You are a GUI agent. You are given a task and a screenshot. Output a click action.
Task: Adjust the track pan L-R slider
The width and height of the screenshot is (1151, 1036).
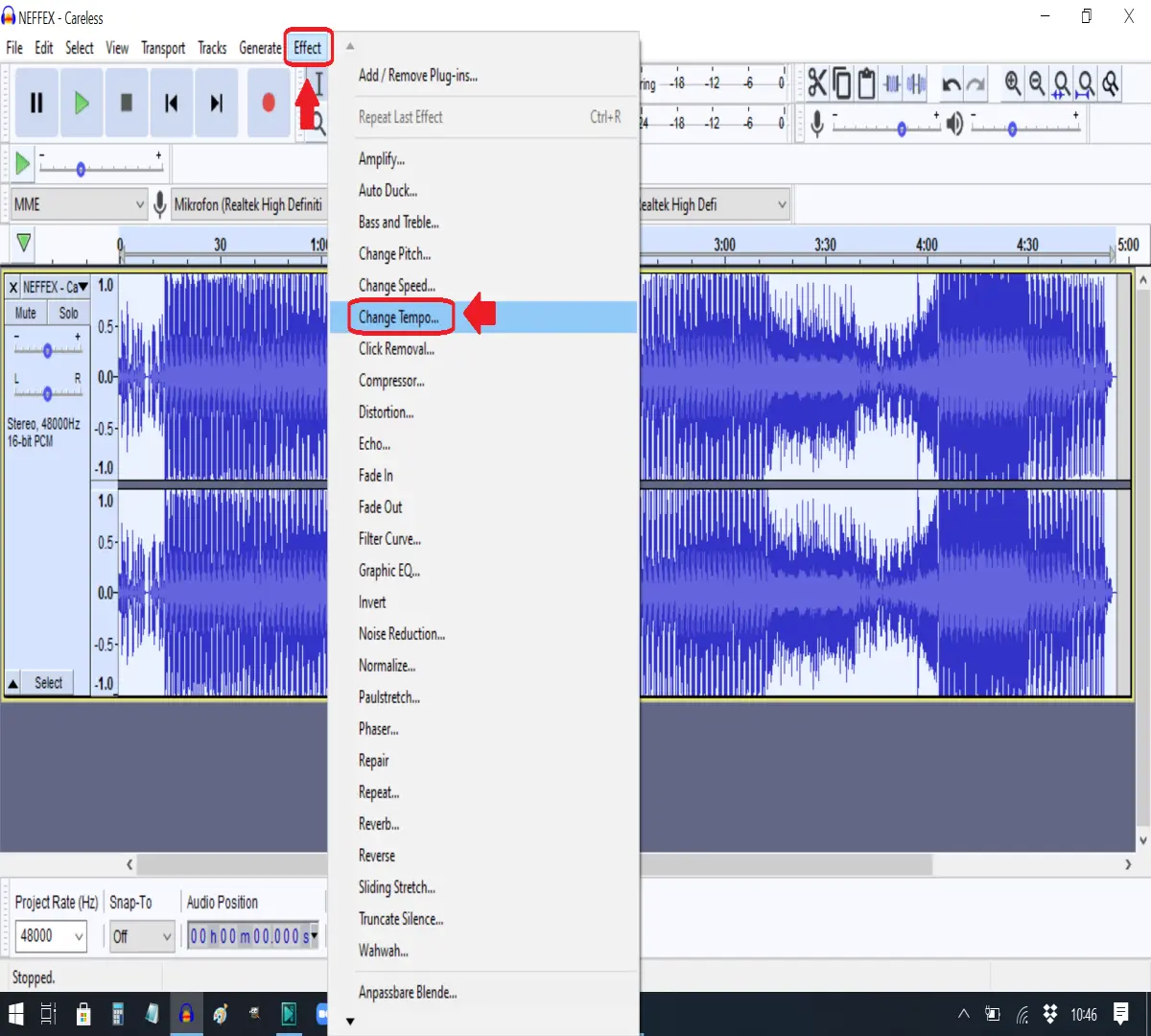(47, 392)
